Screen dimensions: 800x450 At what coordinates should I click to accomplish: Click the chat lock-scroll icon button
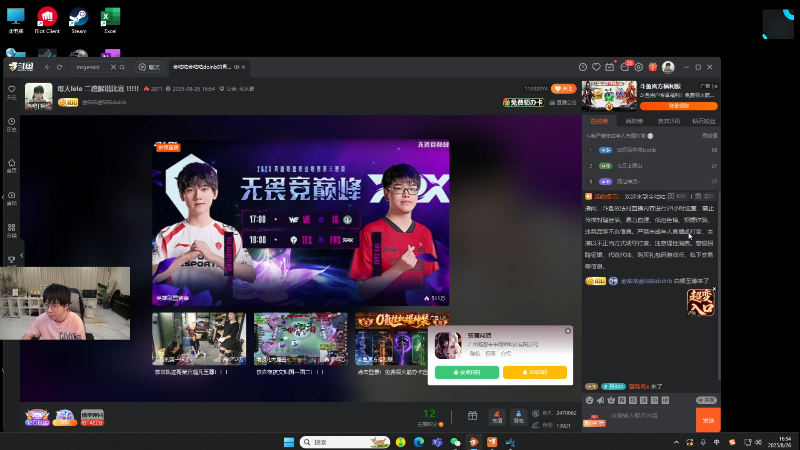[671, 196]
